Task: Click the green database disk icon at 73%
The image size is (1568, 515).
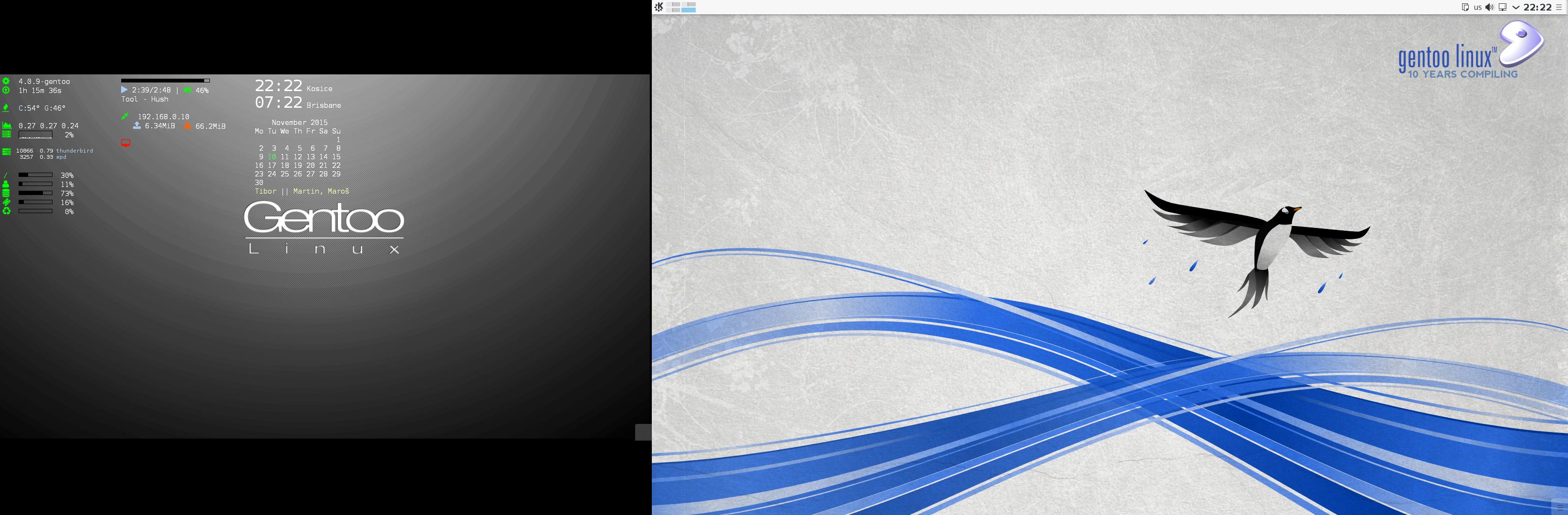Action: point(6,193)
